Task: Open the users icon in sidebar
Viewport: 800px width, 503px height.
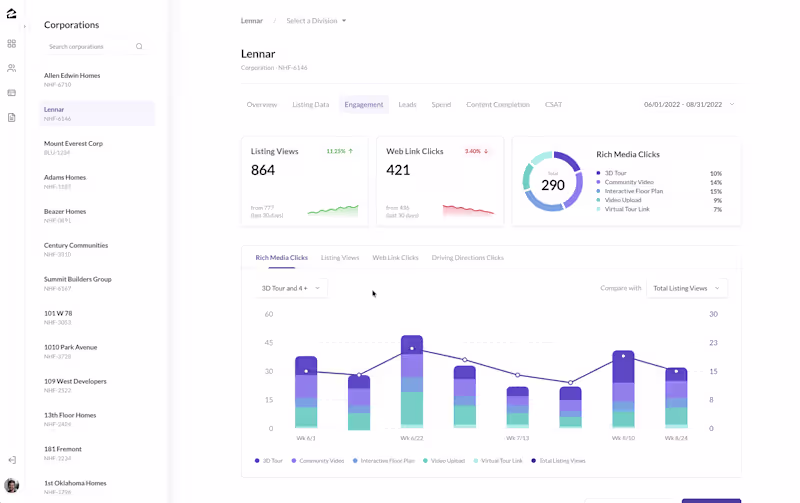Action: [x=12, y=68]
